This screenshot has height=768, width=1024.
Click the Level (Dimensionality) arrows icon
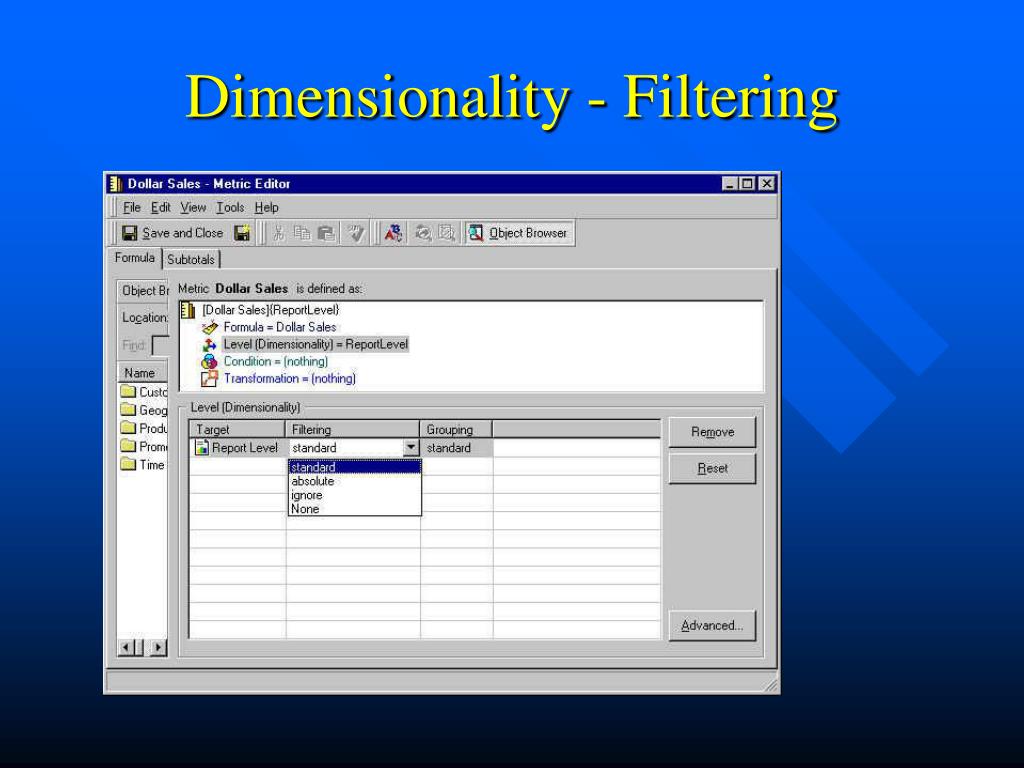(x=210, y=345)
